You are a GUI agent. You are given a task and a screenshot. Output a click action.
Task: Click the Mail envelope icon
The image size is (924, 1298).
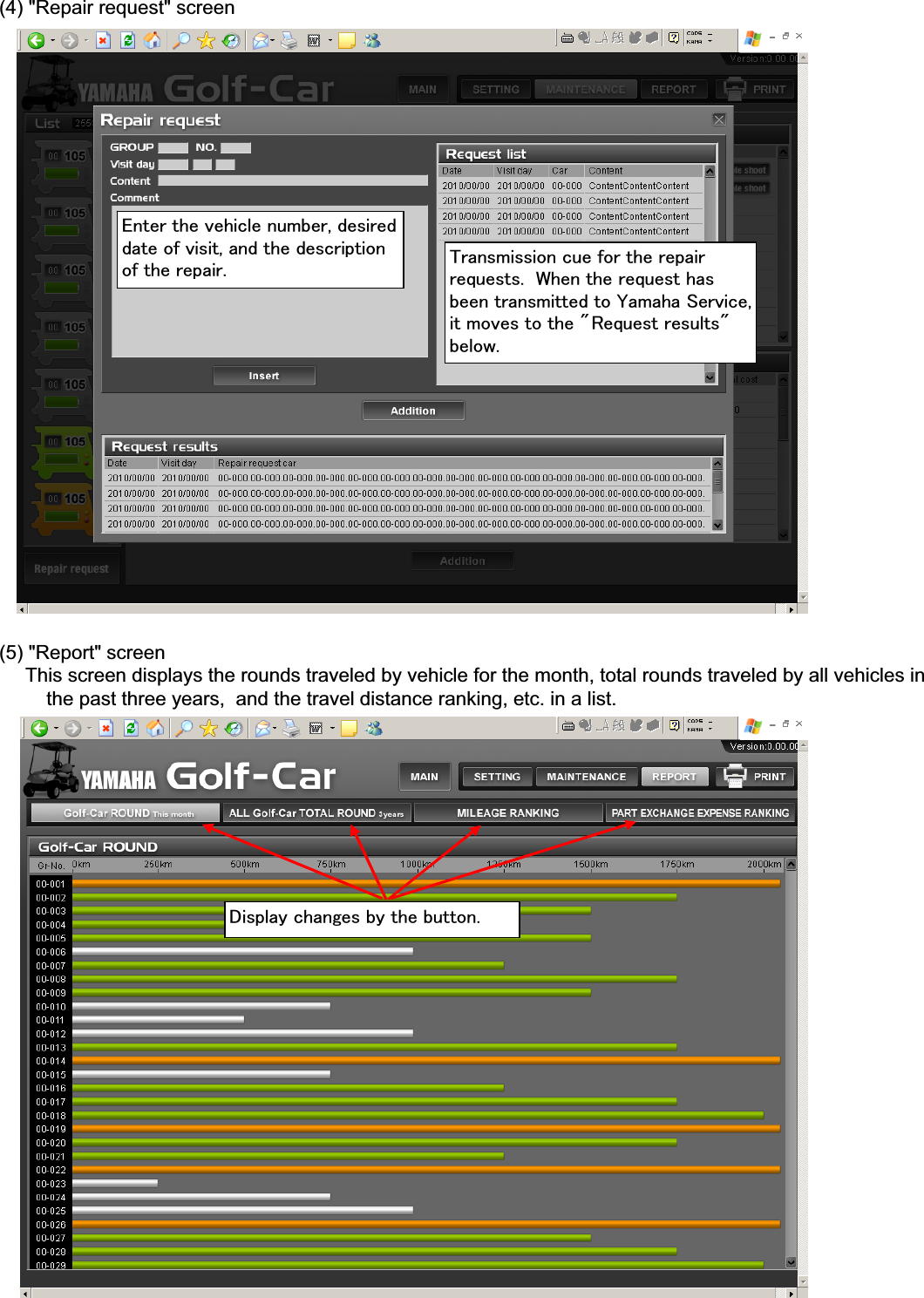262,39
